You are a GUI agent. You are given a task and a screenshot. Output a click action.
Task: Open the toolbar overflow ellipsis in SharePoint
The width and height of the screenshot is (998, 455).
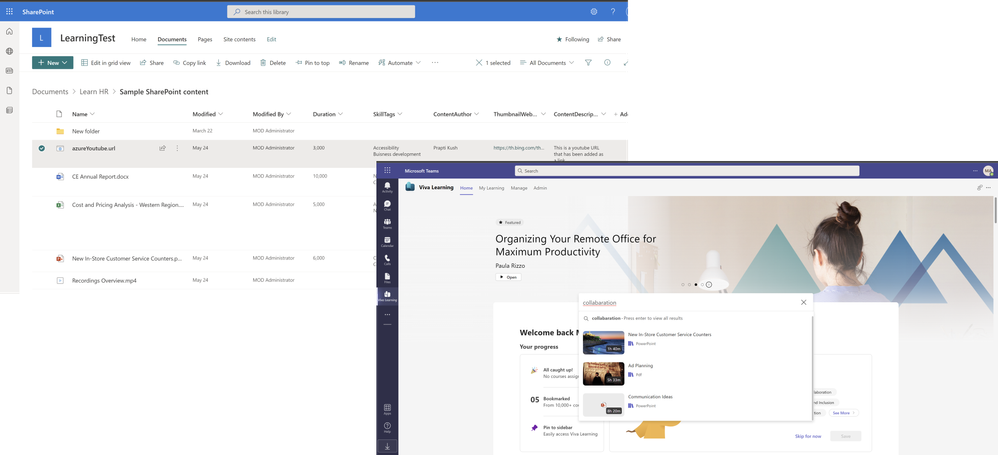(x=435, y=62)
